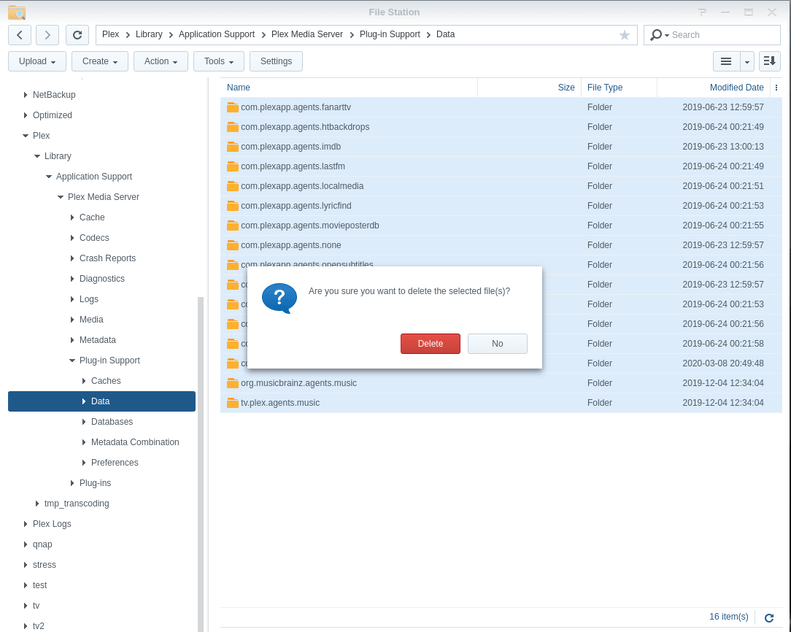Open the view mode dropdown arrow
Viewport: 791px width, 632px height.
[747, 61]
